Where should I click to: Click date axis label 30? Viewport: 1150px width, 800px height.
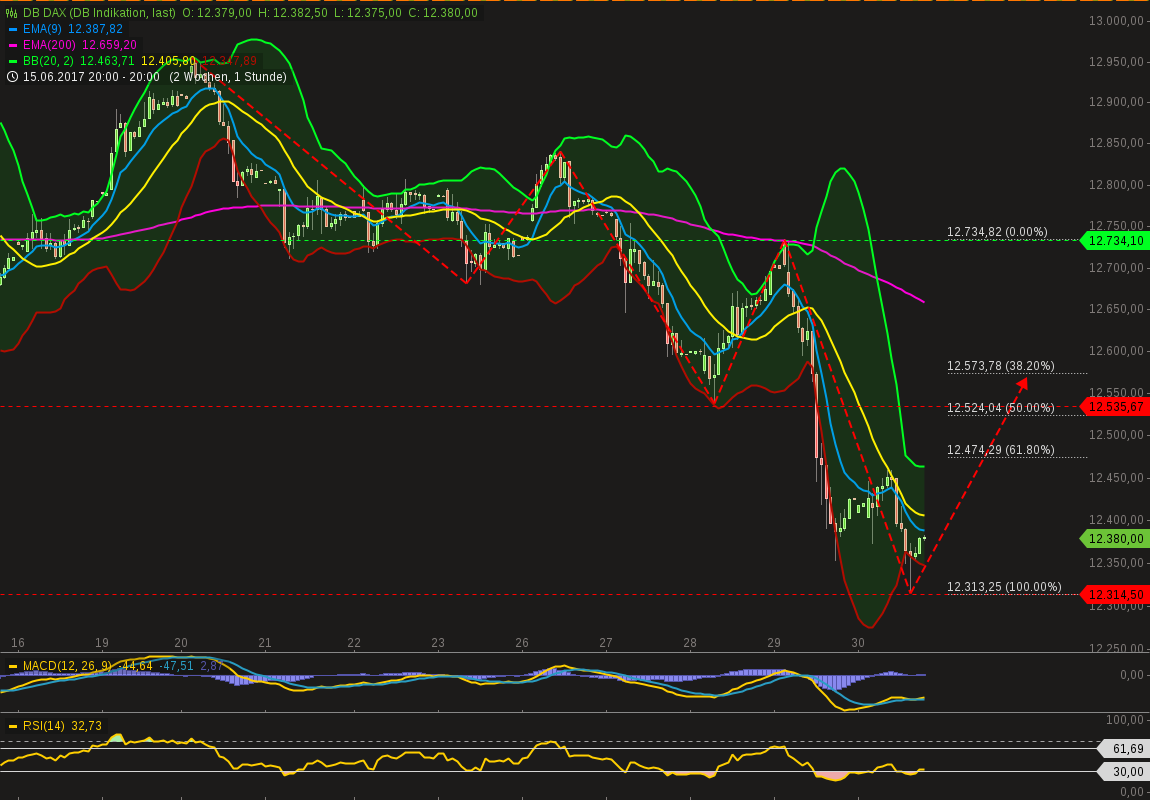858,643
